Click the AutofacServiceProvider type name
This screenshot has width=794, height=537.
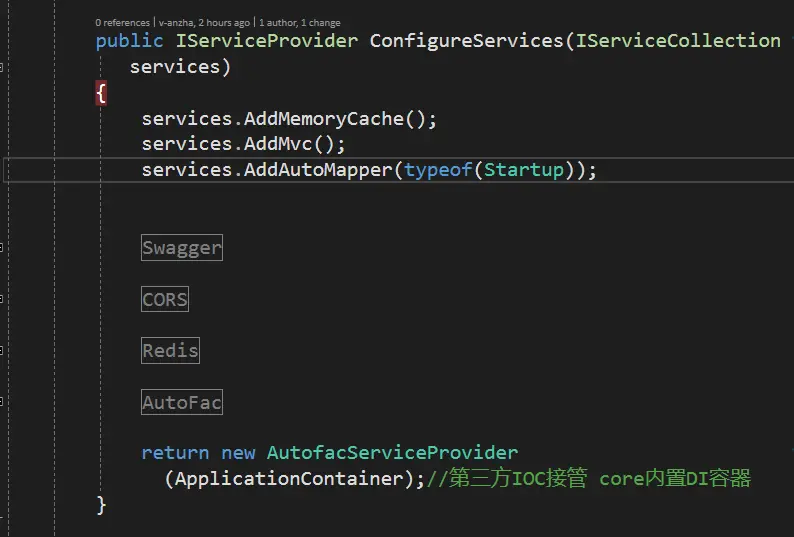392,452
